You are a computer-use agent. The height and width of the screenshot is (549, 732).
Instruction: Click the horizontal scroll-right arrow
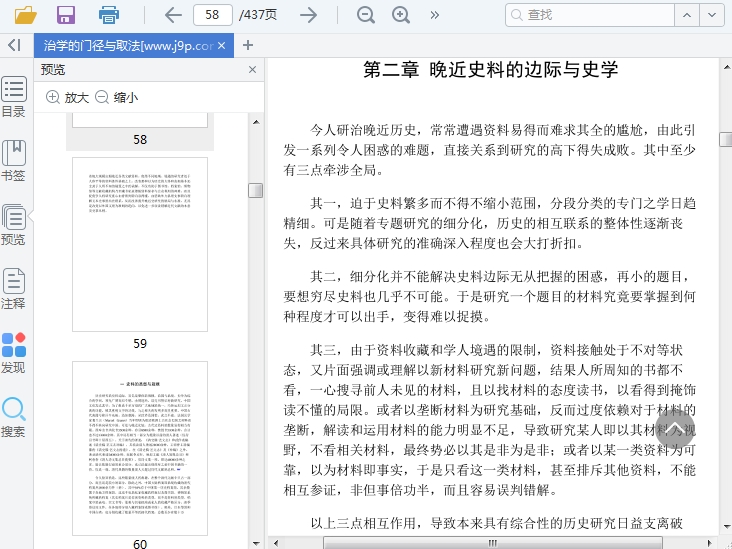click(710, 543)
